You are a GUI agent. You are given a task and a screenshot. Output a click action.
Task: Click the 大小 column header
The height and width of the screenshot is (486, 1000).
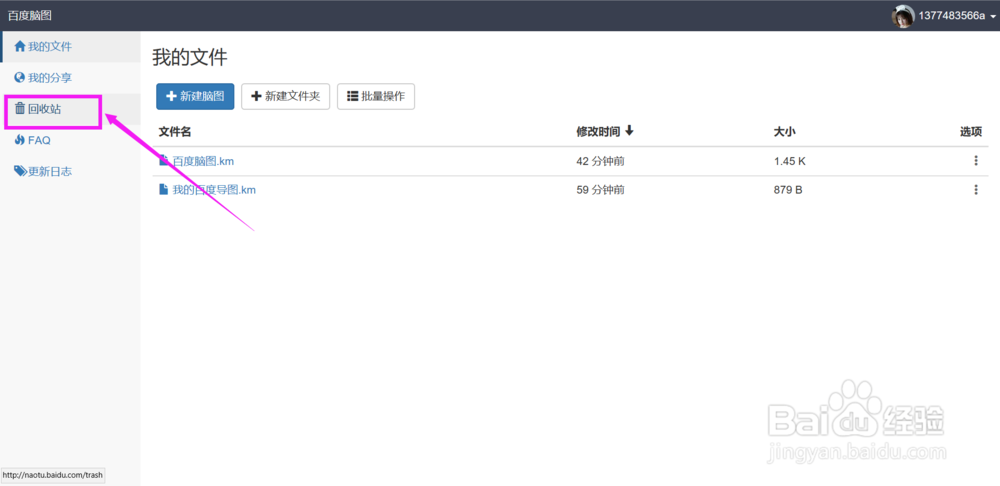pyautogui.click(x=785, y=132)
